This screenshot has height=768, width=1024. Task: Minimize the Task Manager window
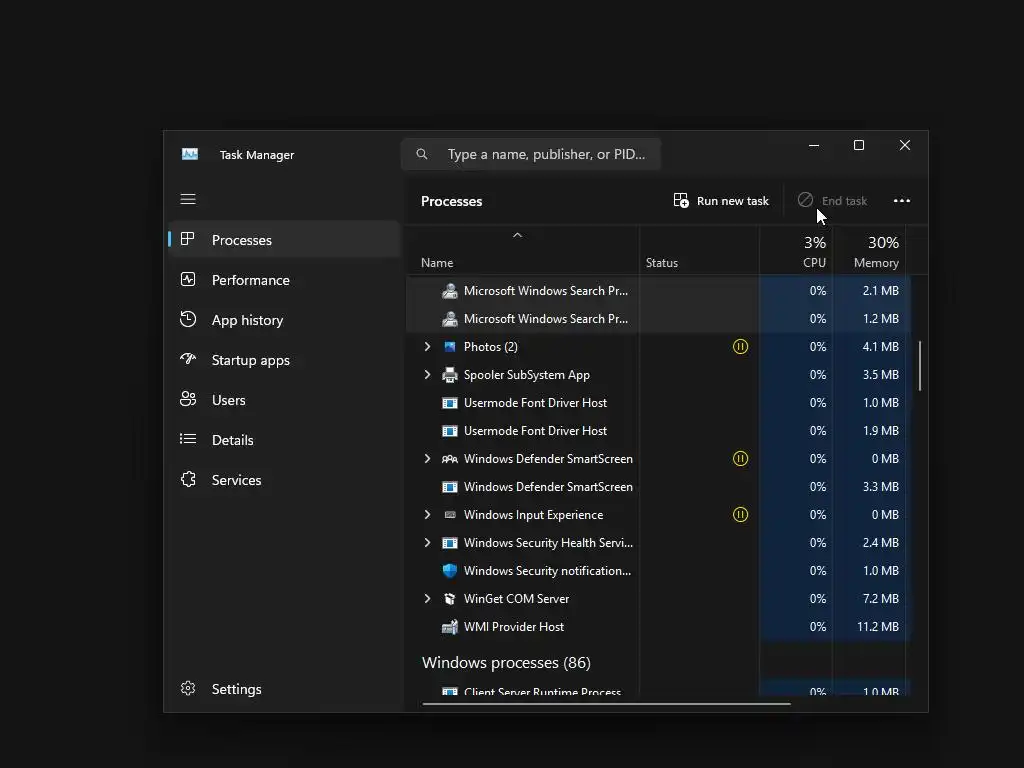(814, 145)
